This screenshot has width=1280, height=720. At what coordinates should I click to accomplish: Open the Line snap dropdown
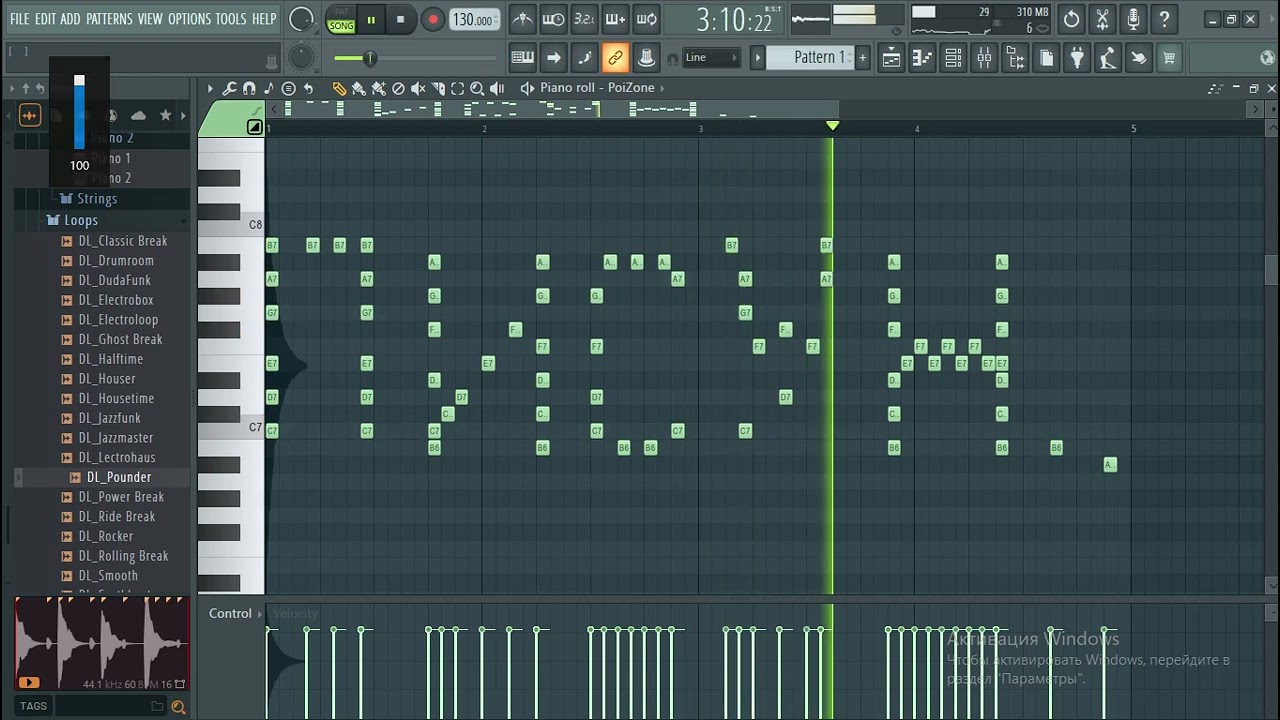(711, 58)
